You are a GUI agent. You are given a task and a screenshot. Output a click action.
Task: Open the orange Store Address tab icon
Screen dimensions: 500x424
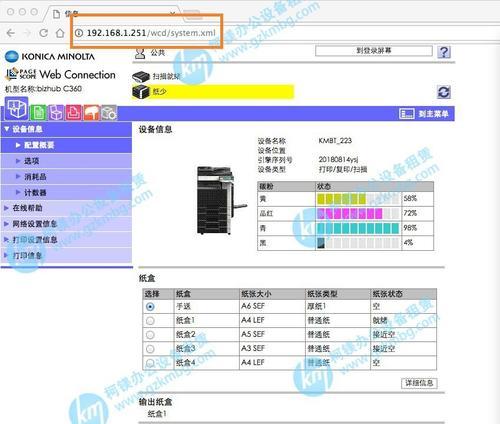[91, 113]
